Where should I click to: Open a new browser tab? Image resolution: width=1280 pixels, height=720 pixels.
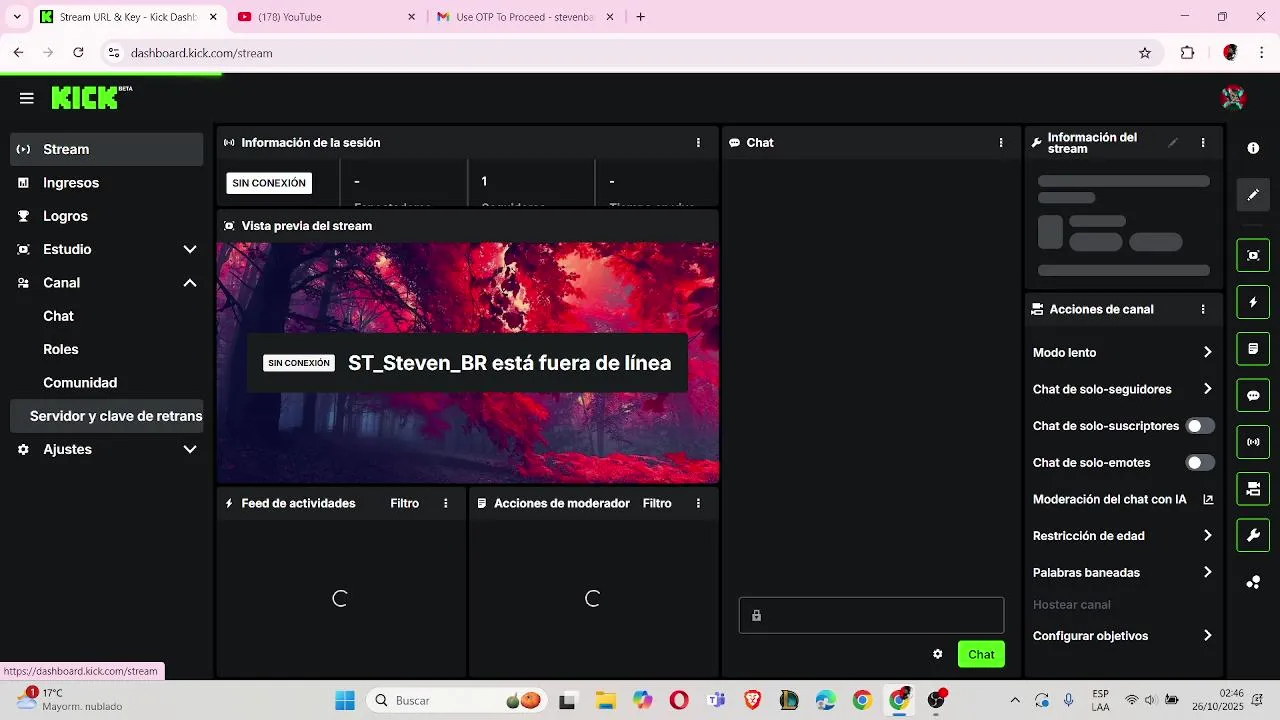[x=641, y=17]
